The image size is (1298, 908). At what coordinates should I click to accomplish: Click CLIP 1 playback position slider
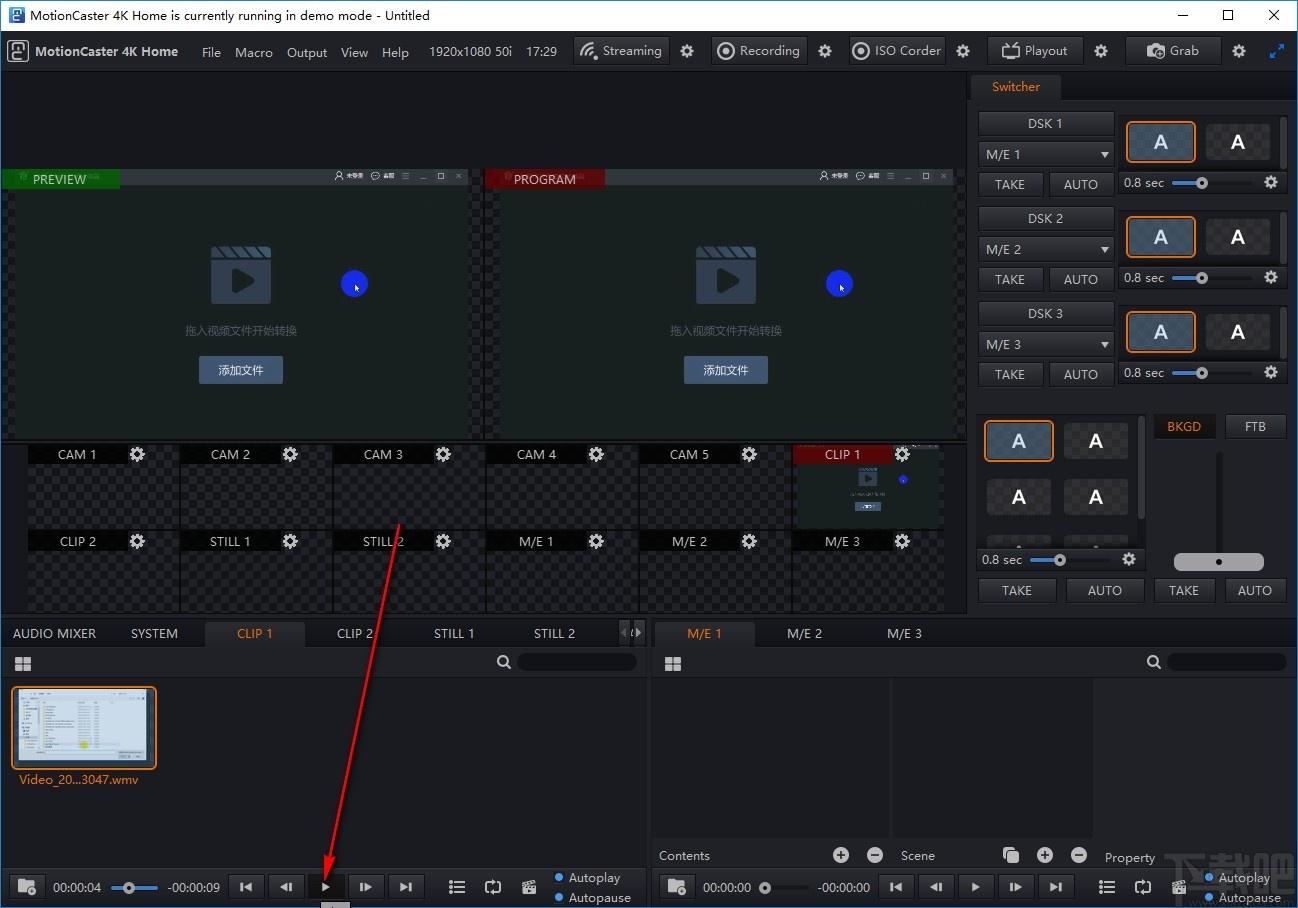[134, 887]
